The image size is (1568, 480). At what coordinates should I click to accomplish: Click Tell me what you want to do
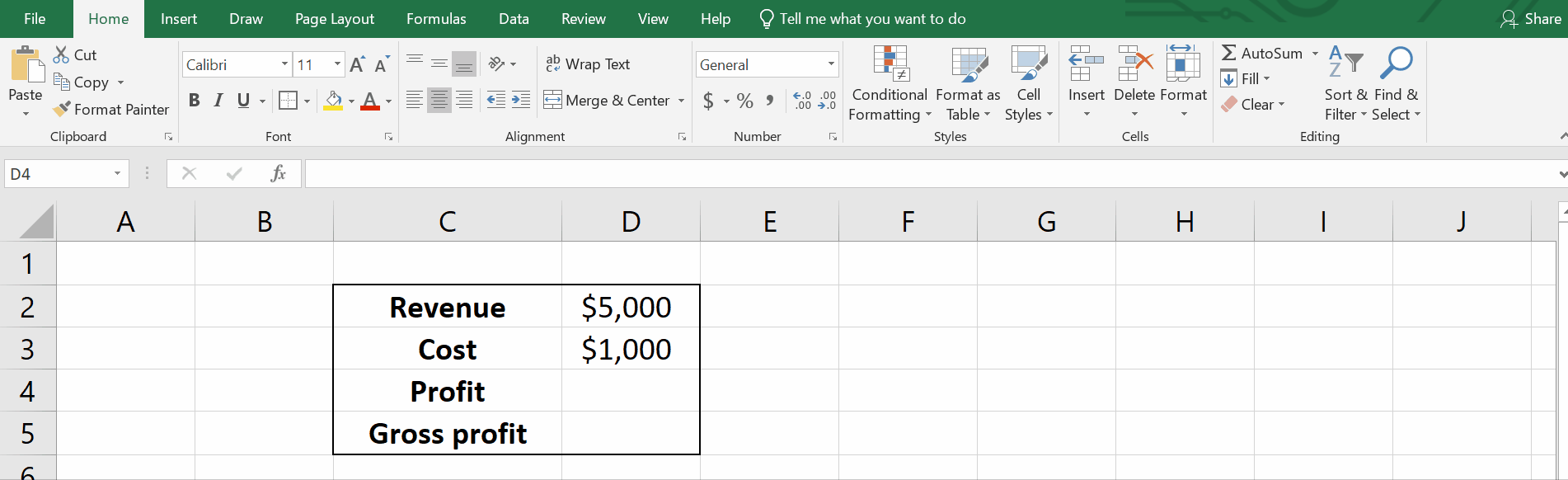[x=863, y=19]
